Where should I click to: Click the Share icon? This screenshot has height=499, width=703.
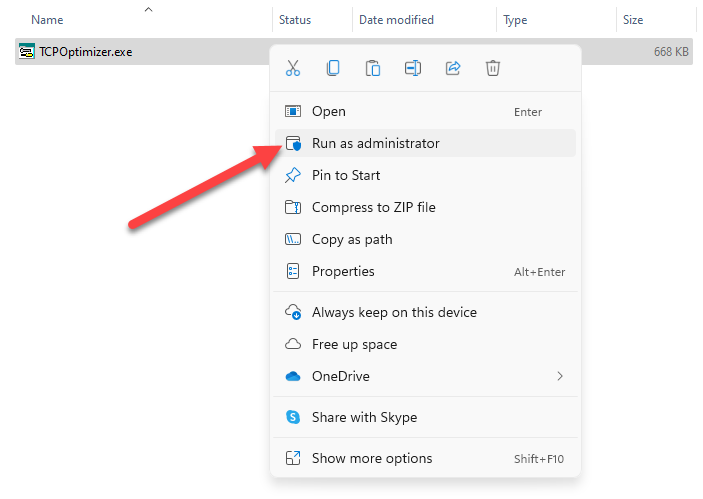pos(453,68)
